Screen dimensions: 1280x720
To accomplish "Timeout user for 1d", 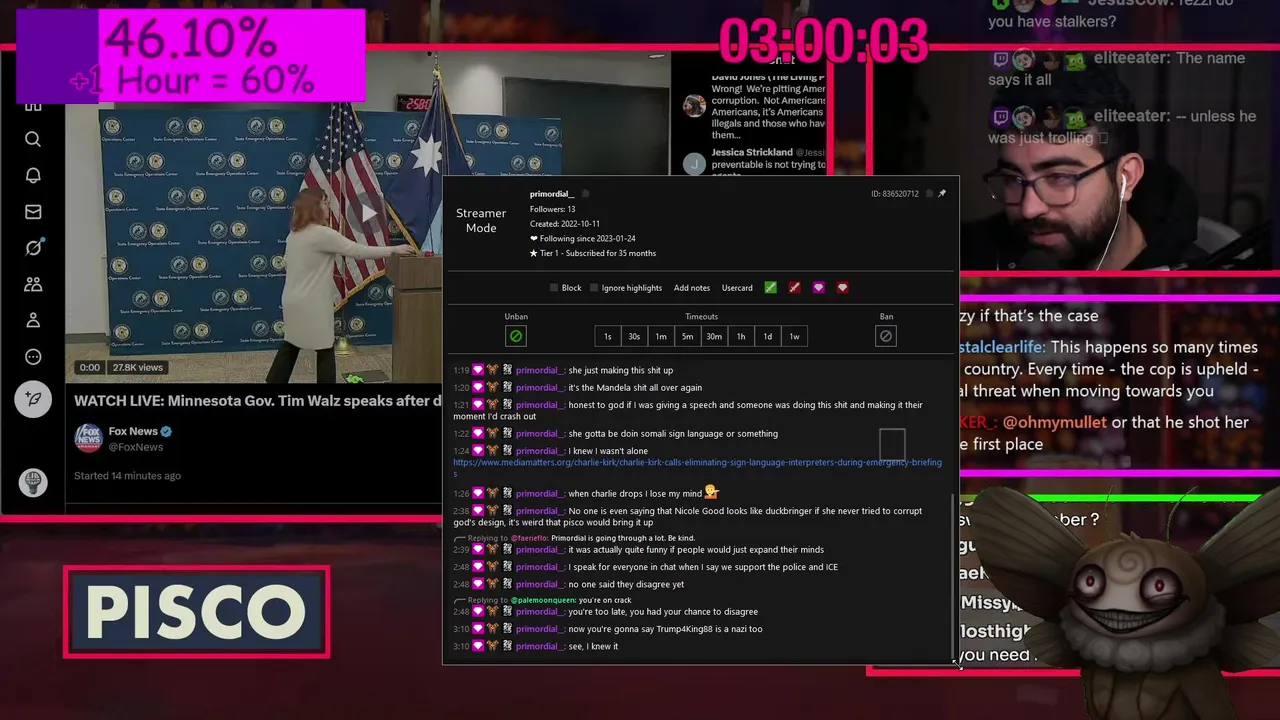I will pyautogui.click(x=767, y=336).
